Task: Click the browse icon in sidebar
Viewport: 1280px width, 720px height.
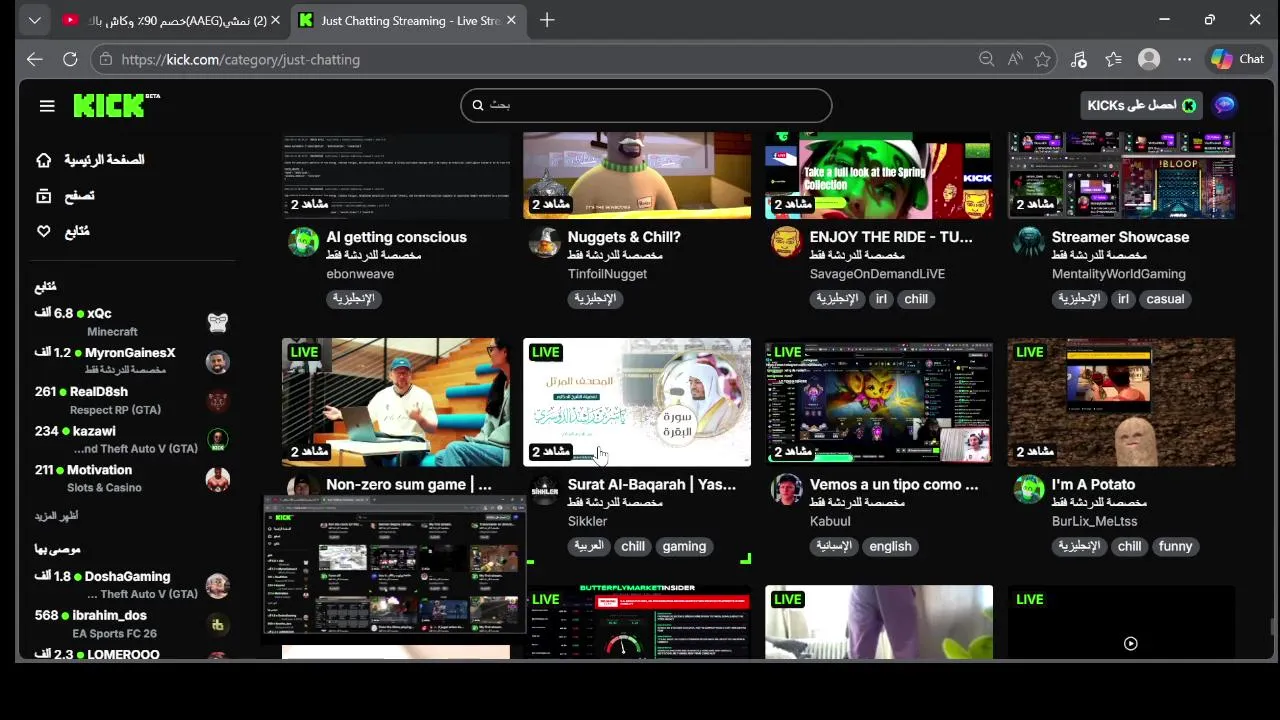Action: click(44, 196)
